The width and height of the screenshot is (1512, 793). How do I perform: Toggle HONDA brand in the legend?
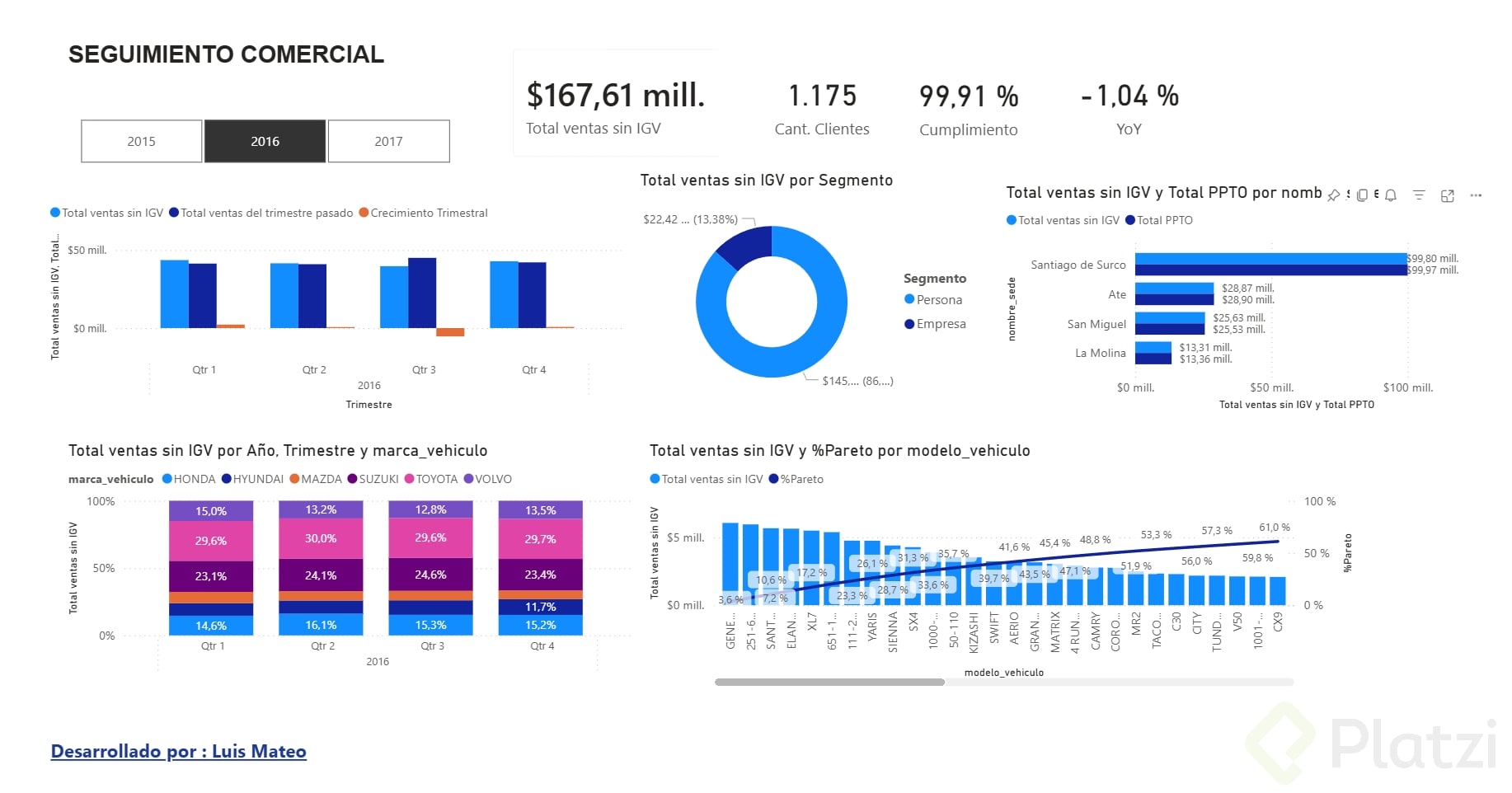point(189,479)
